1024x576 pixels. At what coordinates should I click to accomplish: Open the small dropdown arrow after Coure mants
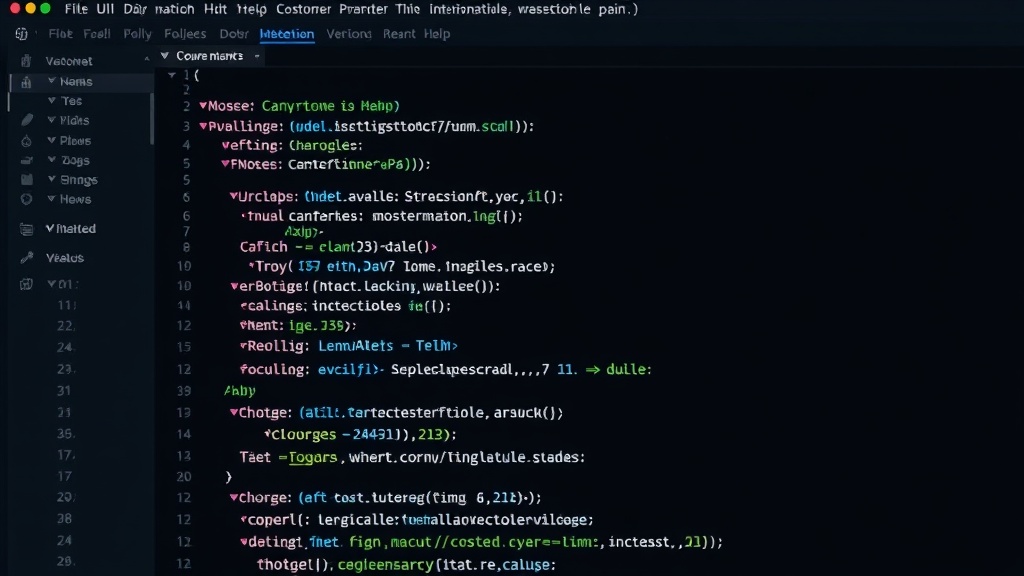coord(257,56)
